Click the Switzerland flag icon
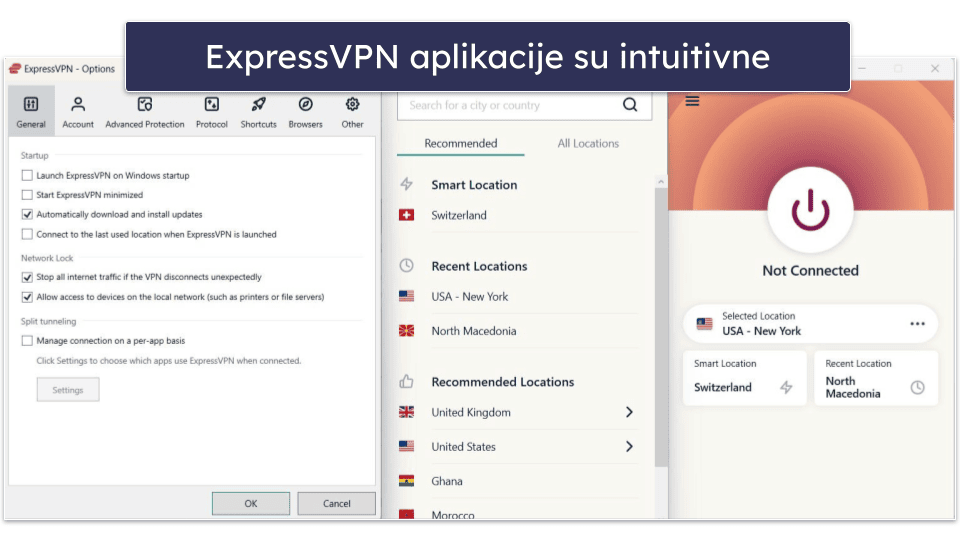 (x=407, y=215)
